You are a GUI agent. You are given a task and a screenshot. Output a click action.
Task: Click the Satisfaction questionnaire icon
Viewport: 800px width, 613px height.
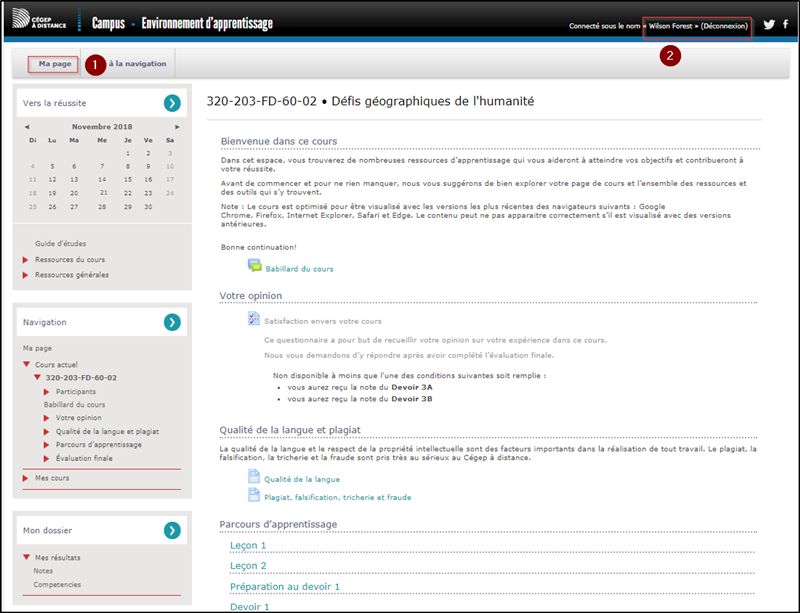point(254,319)
